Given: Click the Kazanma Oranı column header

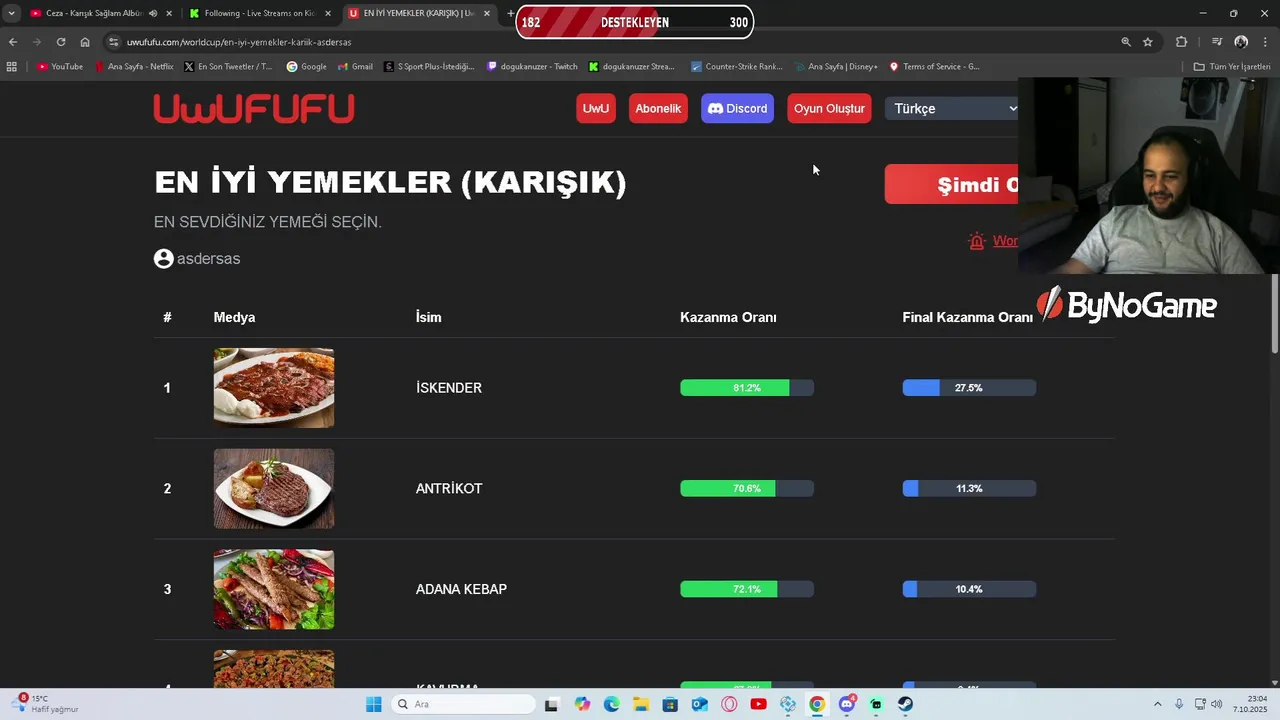Looking at the screenshot, I should pyautogui.click(x=728, y=317).
